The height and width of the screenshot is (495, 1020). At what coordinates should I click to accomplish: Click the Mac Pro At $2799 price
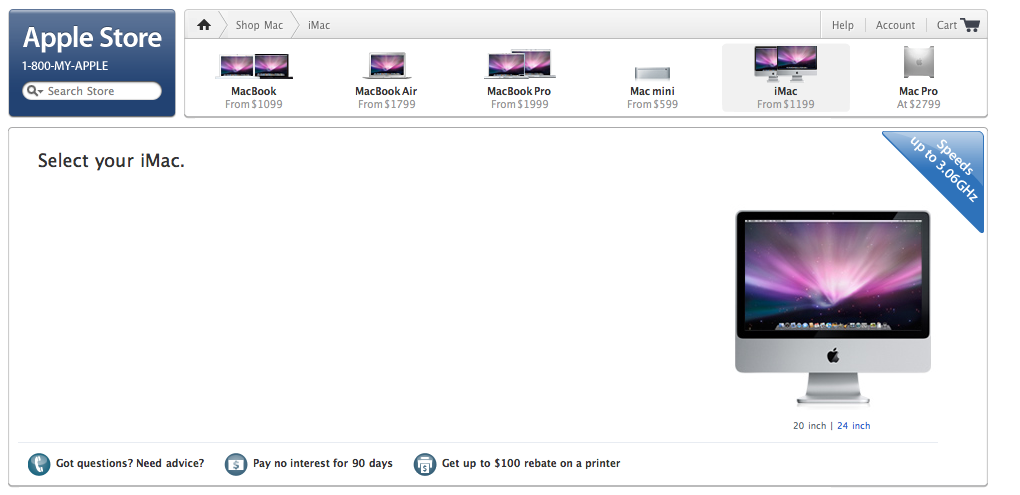[919, 104]
